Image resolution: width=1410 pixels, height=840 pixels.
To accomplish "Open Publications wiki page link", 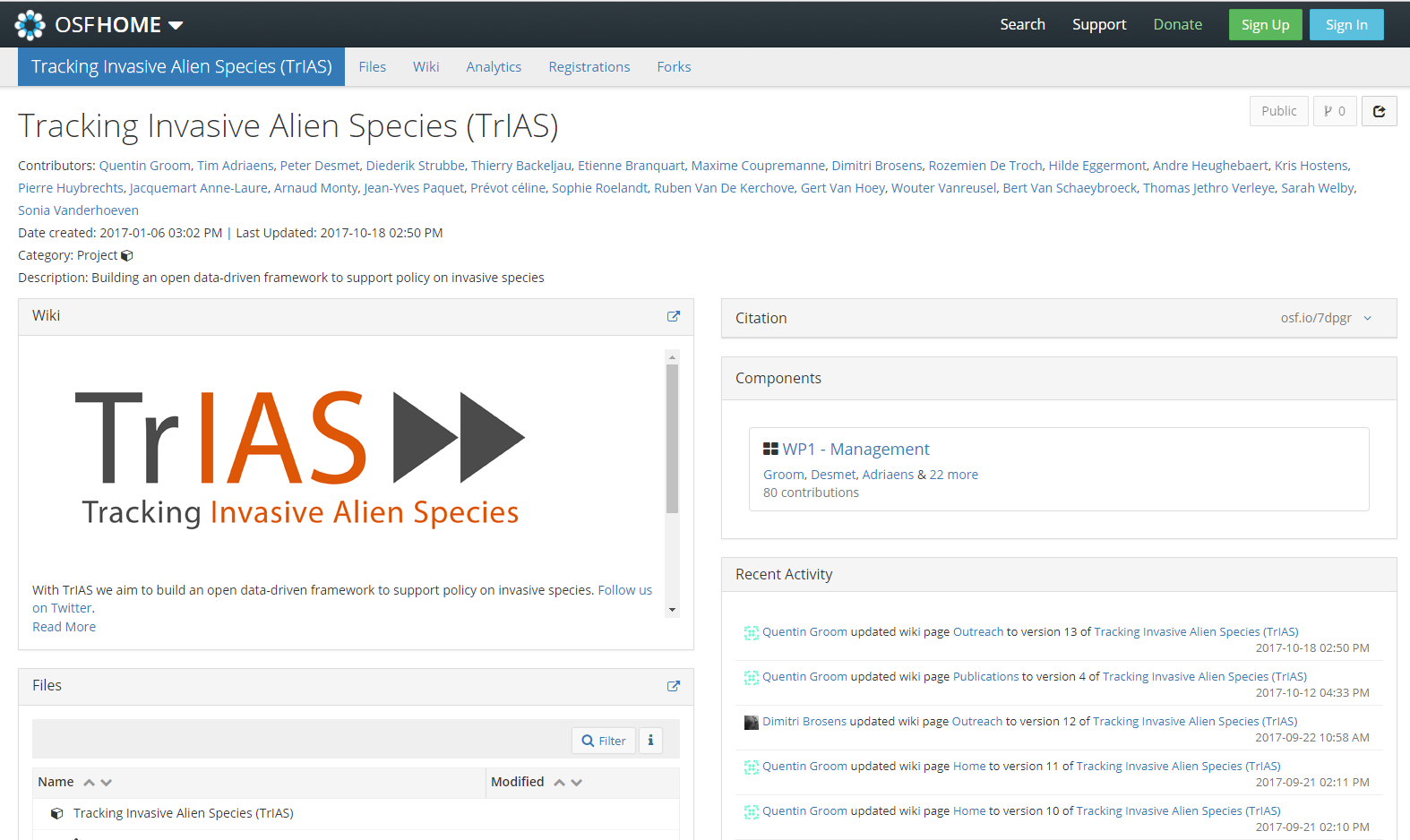I will click(x=986, y=677).
